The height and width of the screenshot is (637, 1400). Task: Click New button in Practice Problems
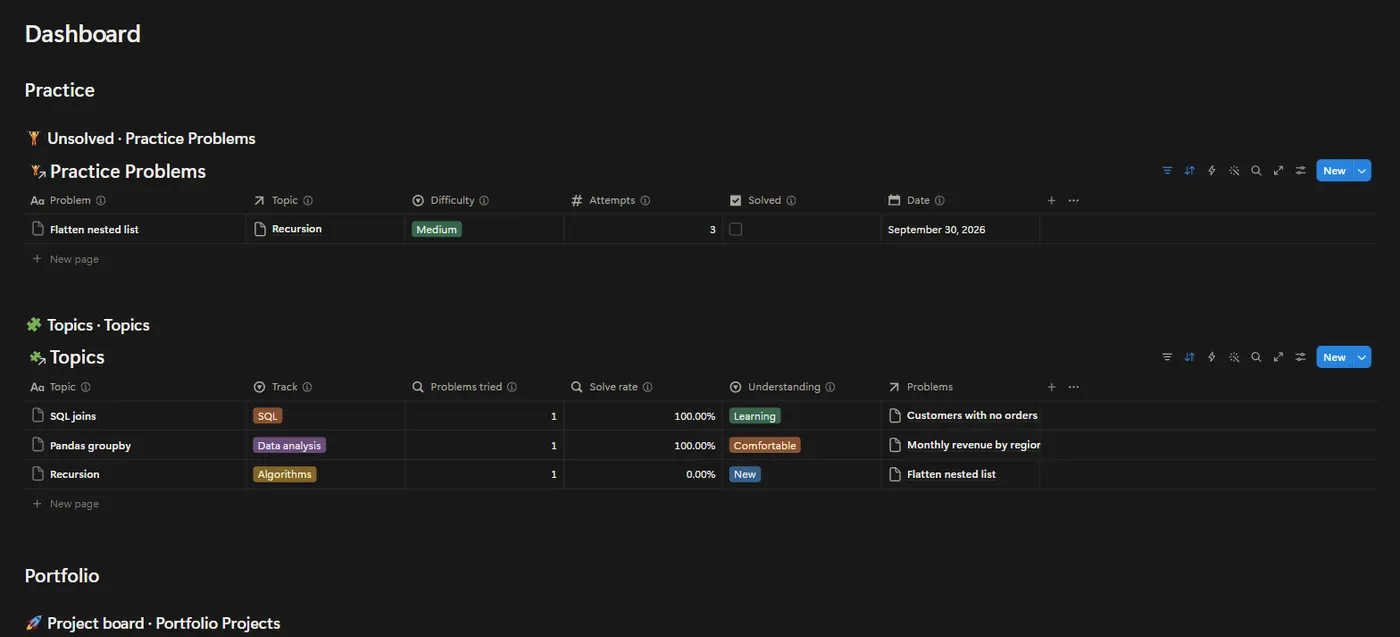(1335, 171)
